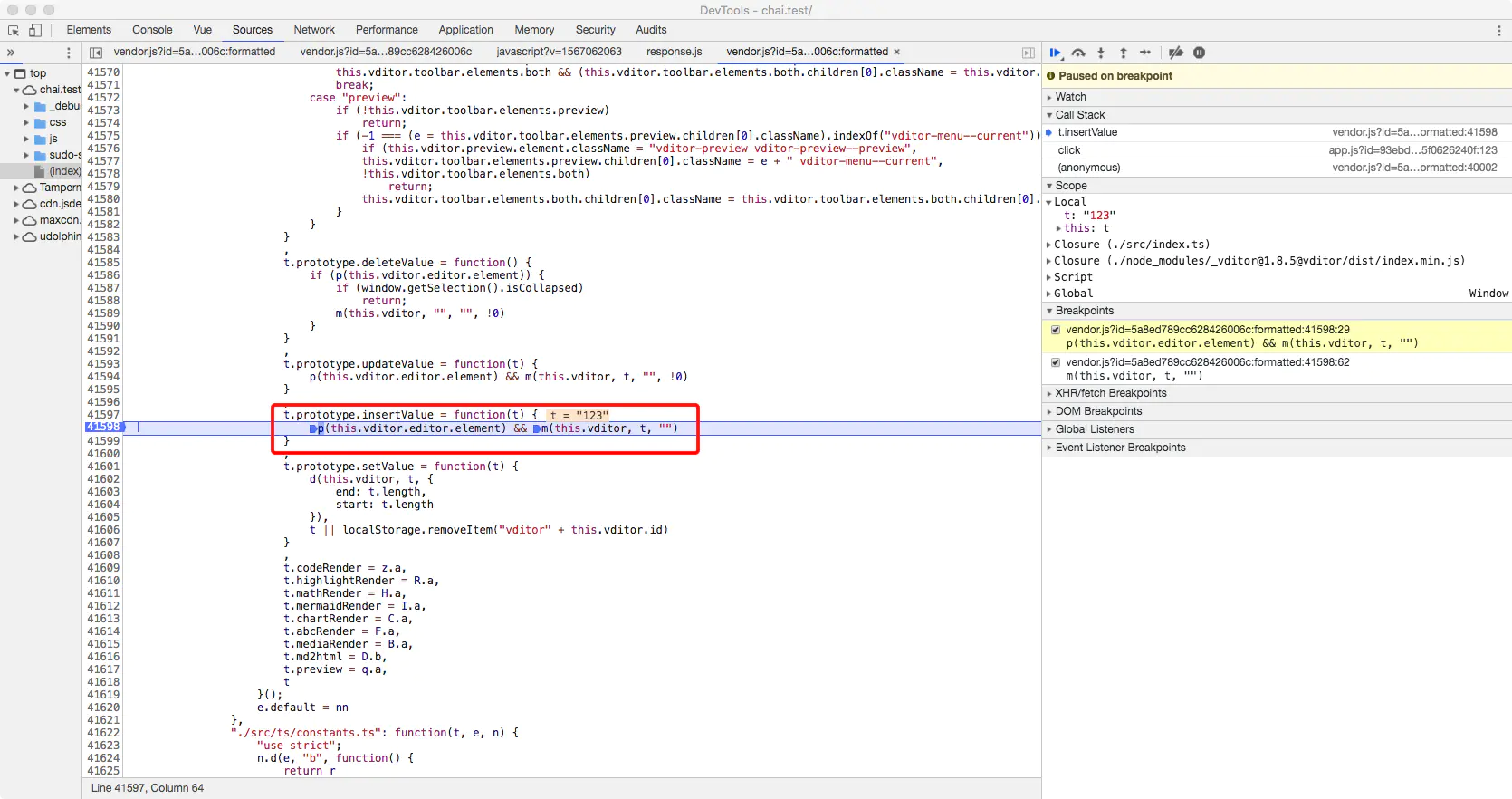Activate the inspect element picker

(14, 30)
